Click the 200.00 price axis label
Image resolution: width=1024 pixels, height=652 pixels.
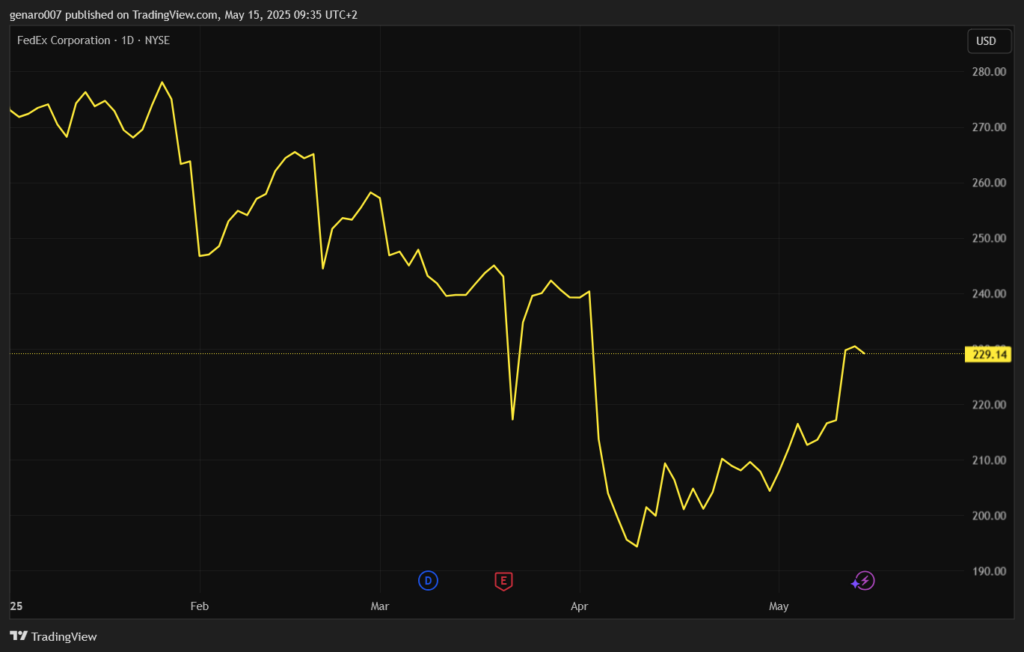986,516
